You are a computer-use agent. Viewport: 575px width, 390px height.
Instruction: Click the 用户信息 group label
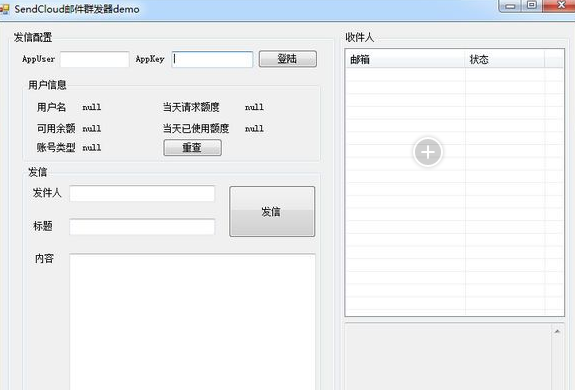47,85
